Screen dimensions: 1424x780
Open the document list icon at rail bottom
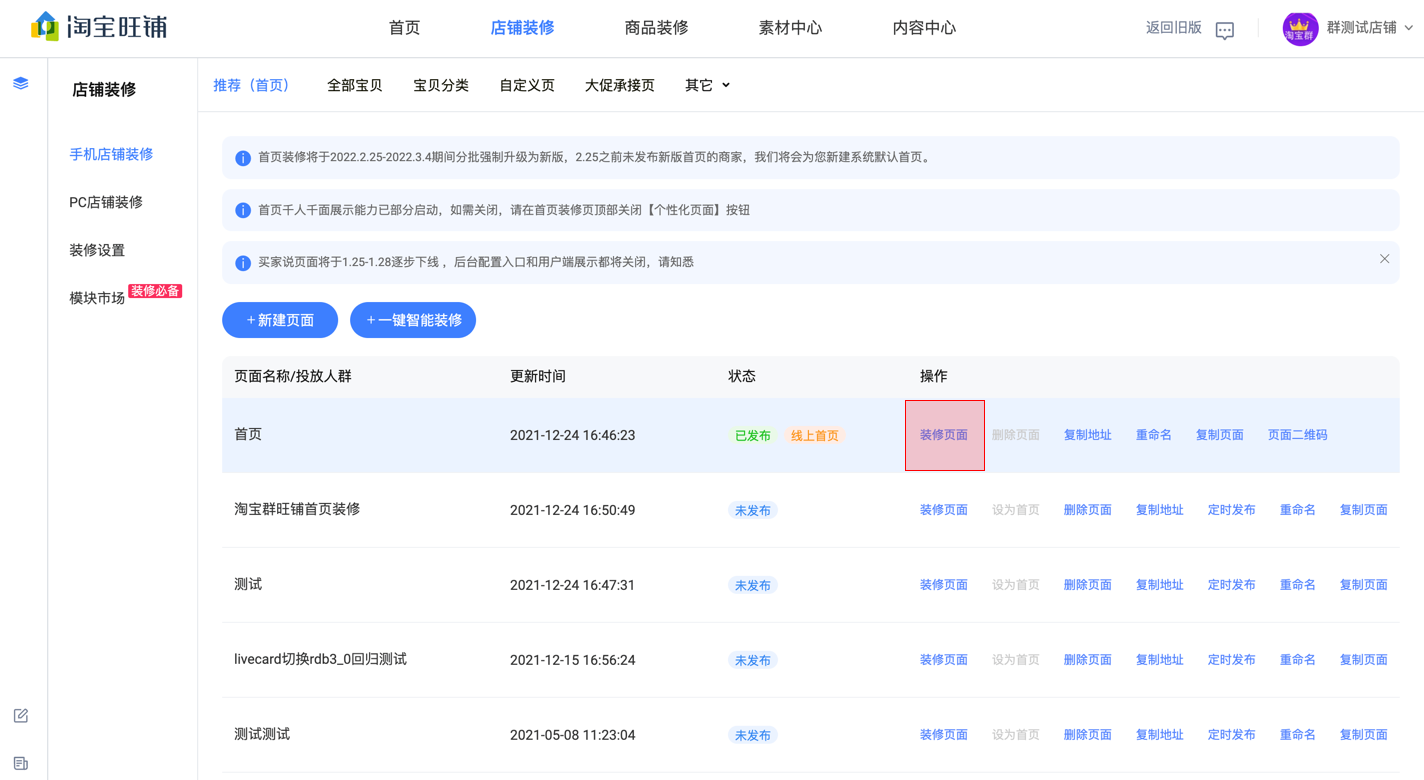[21, 764]
